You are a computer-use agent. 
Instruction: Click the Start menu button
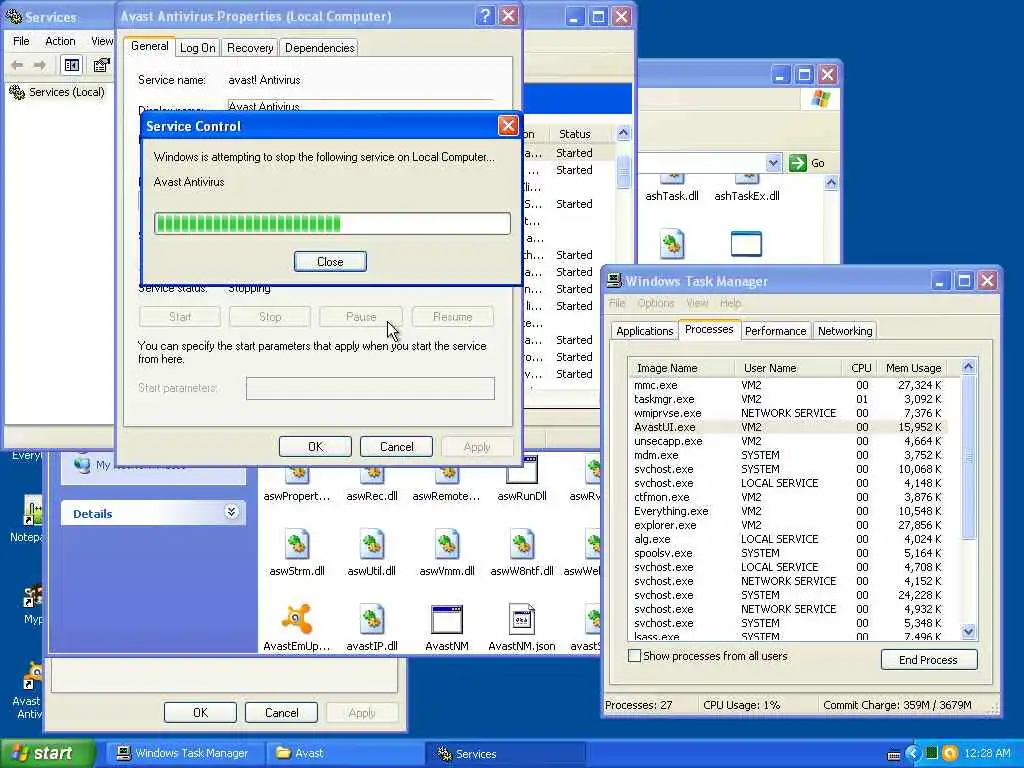(x=47, y=753)
